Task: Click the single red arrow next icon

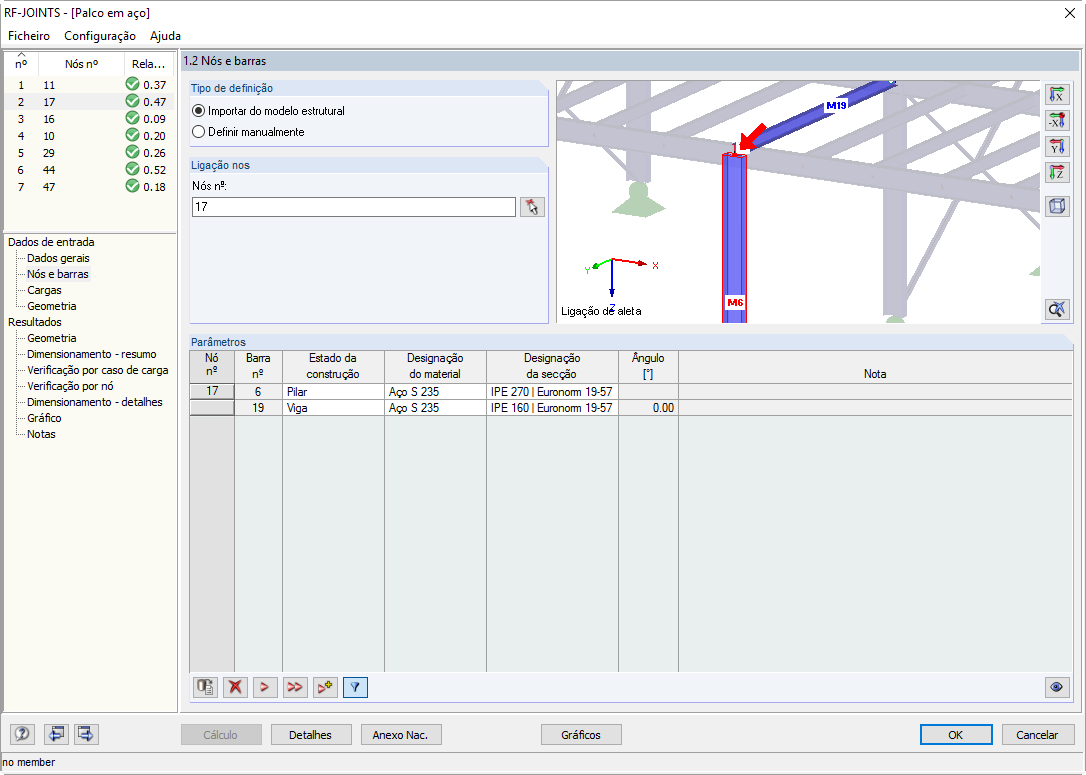Action: point(265,687)
